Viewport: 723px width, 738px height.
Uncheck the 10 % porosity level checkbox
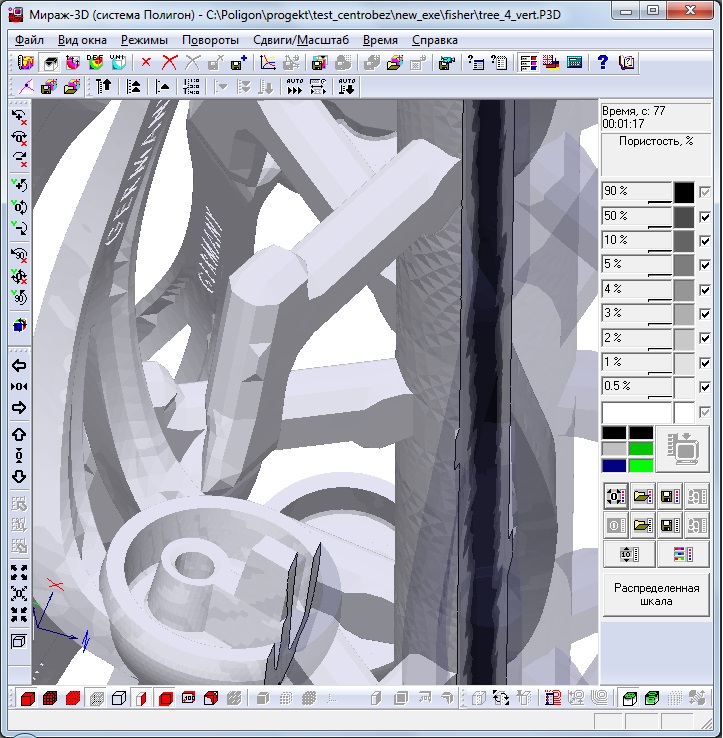tap(706, 241)
